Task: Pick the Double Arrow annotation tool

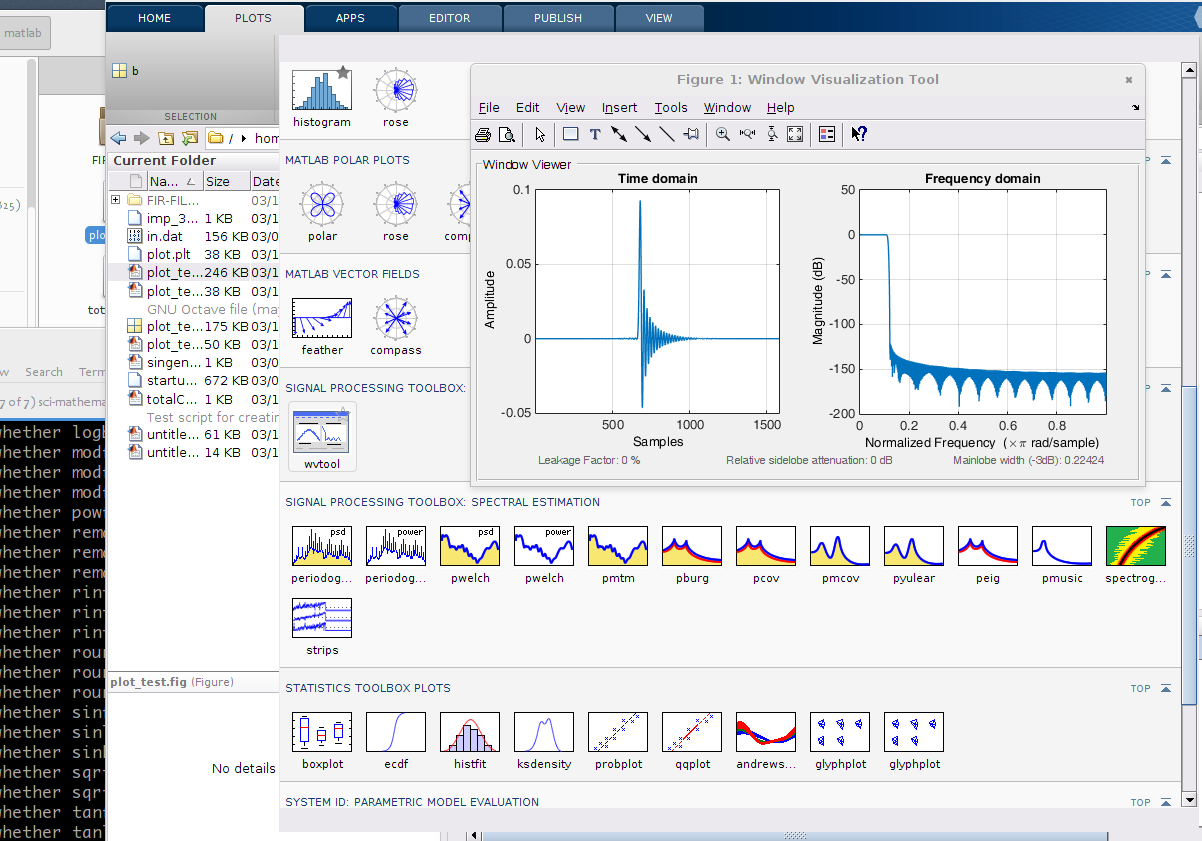Action: click(619, 134)
